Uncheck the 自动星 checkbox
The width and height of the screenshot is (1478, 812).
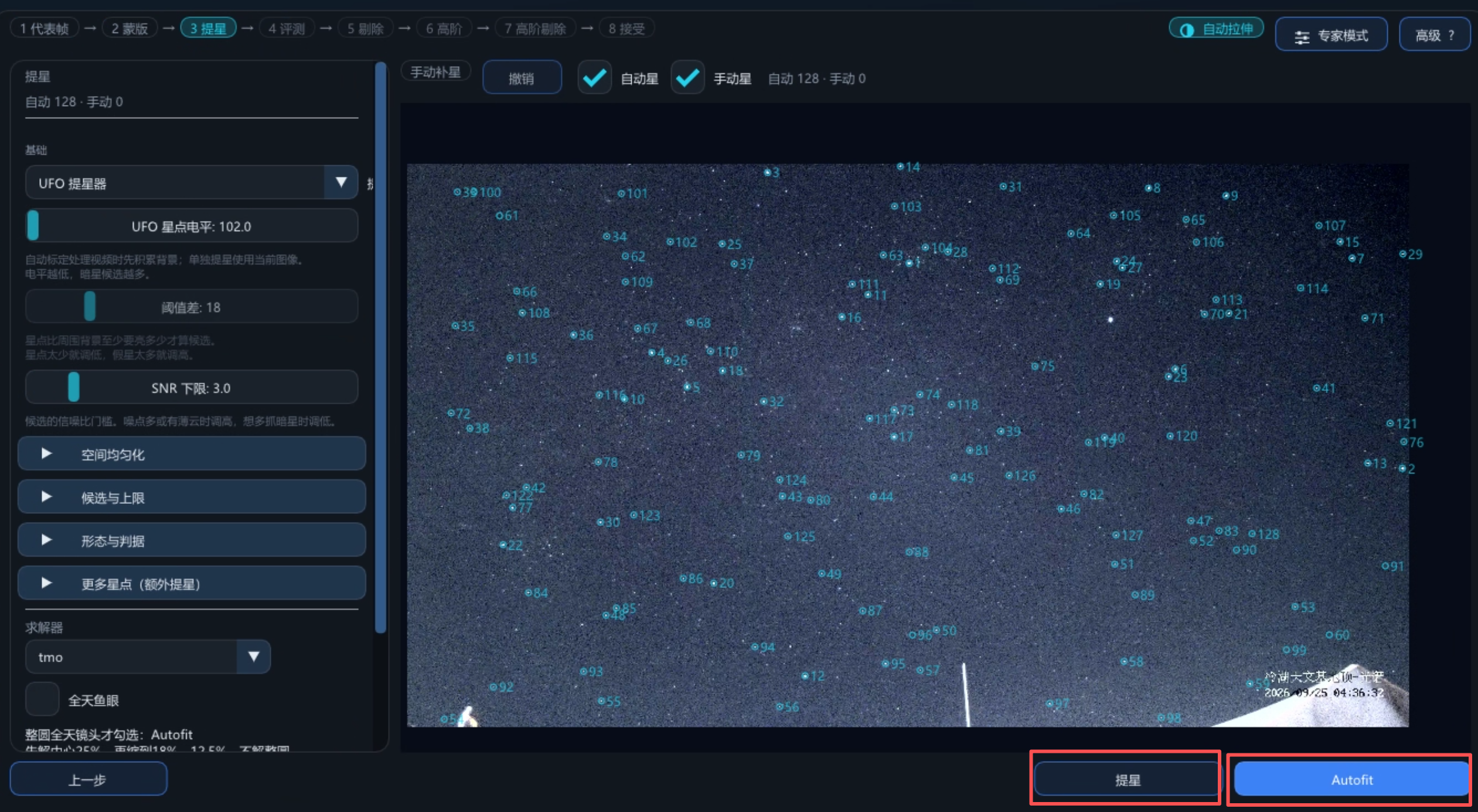(x=594, y=78)
